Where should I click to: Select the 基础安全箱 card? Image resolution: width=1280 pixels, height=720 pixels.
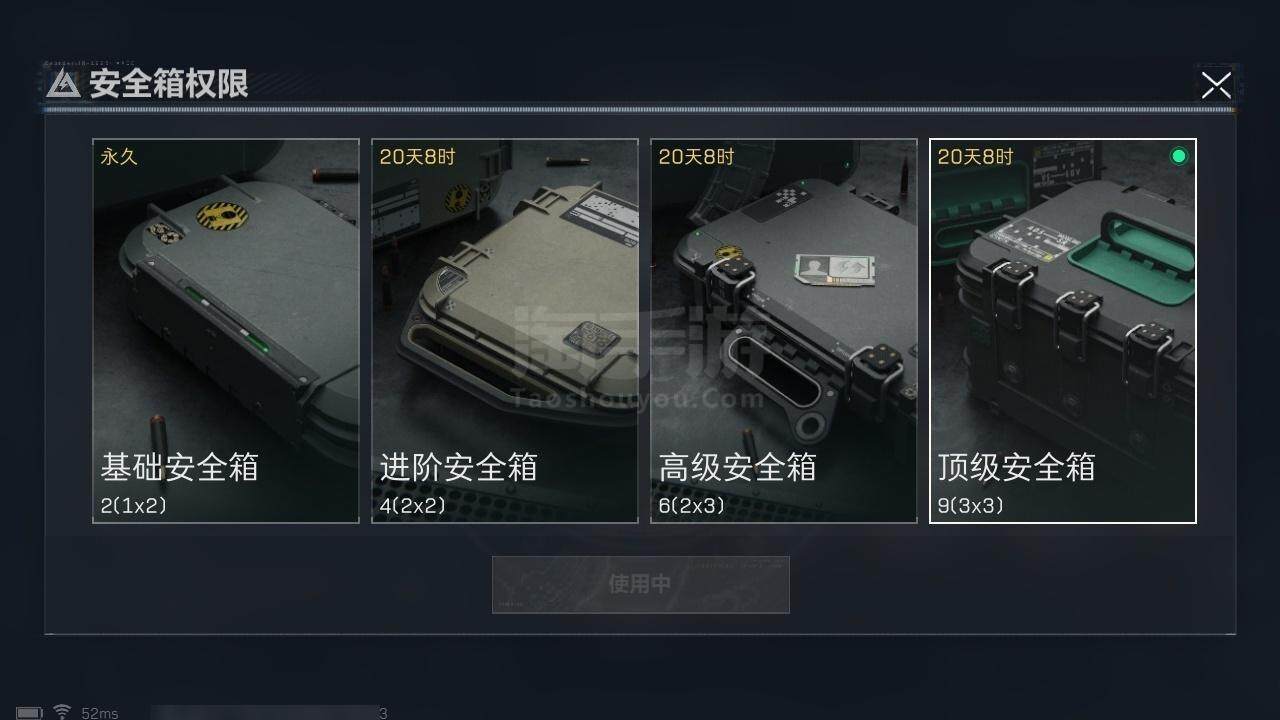point(226,331)
